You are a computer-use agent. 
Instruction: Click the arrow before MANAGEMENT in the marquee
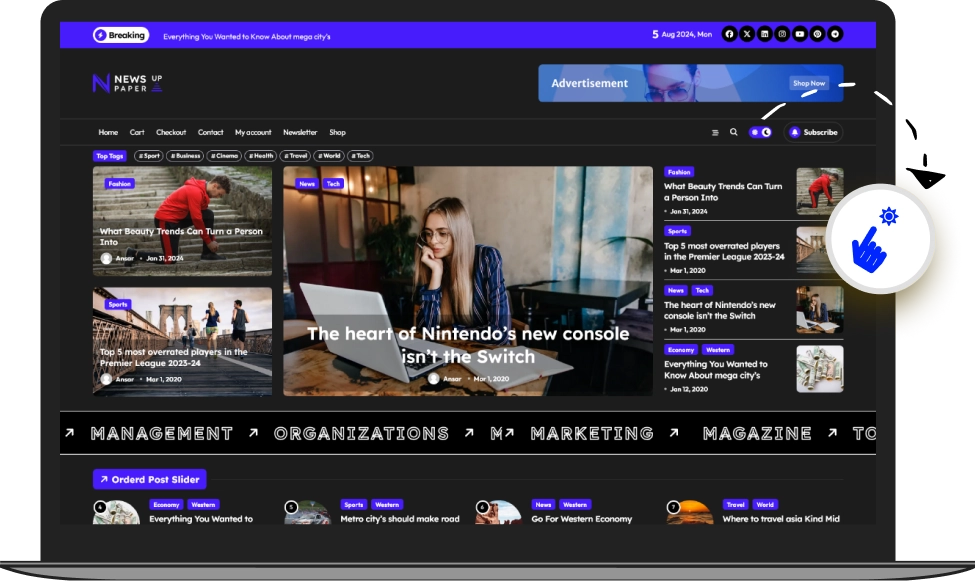[70, 432]
